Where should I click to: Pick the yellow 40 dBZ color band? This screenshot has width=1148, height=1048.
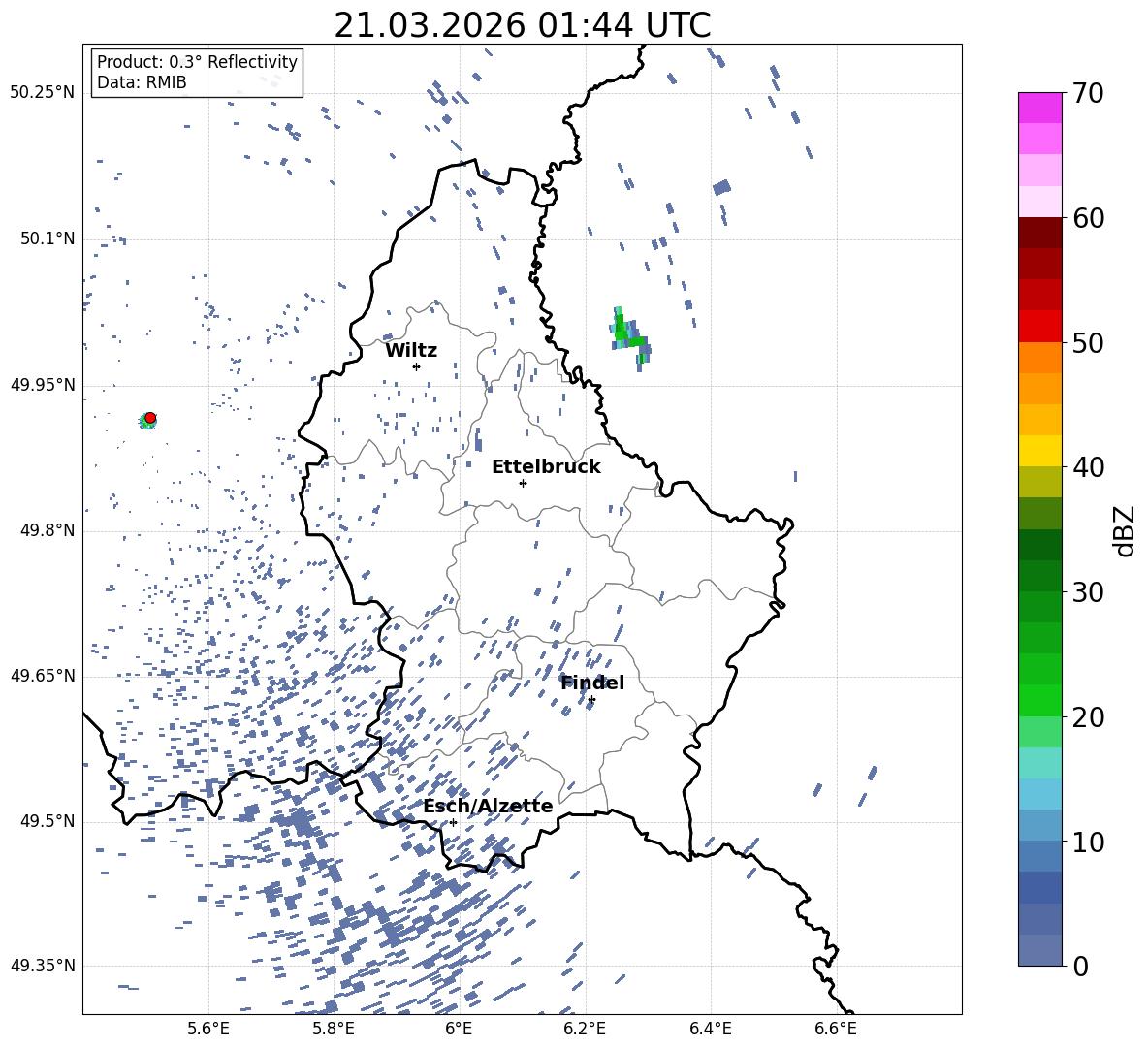pyautogui.click(x=1039, y=451)
